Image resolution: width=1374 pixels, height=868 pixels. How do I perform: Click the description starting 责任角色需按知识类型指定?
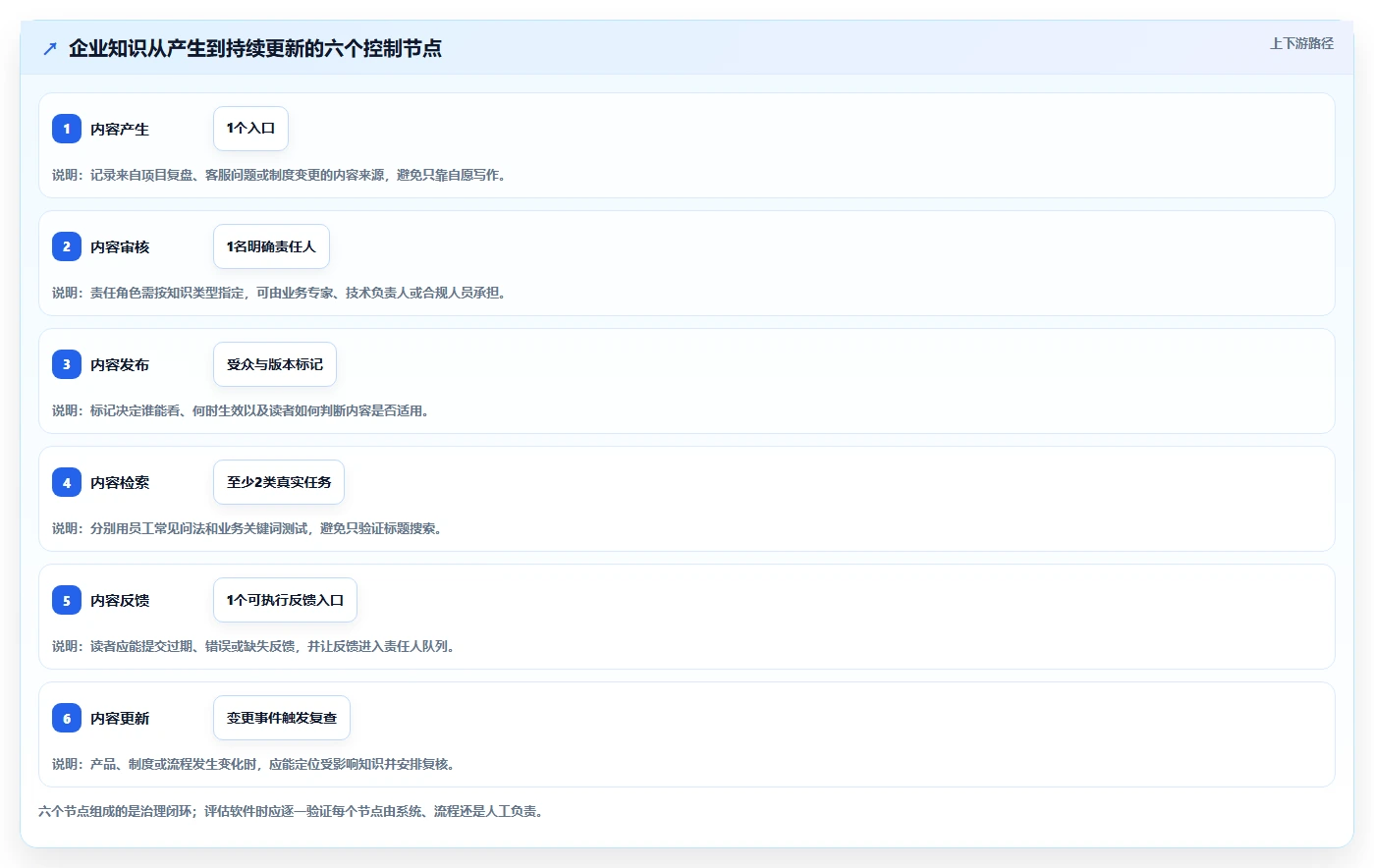coord(279,293)
